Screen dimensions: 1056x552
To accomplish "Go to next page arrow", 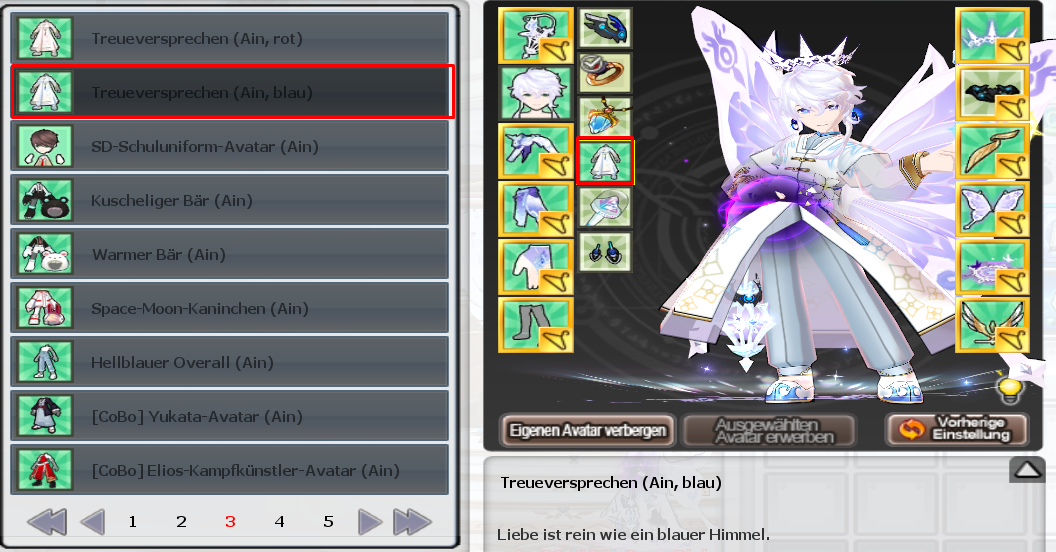I will 369,522.
